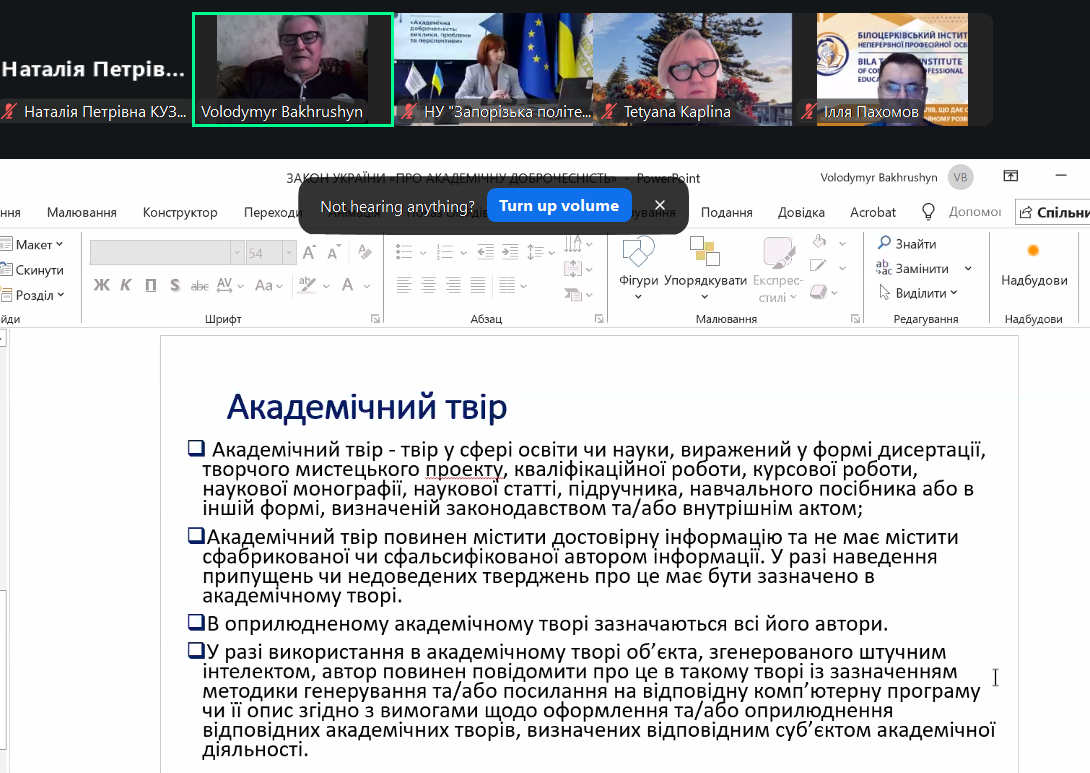Viewport: 1090px width, 773px height.
Task: Click the ribbon display options icon
Action: 1011,176
